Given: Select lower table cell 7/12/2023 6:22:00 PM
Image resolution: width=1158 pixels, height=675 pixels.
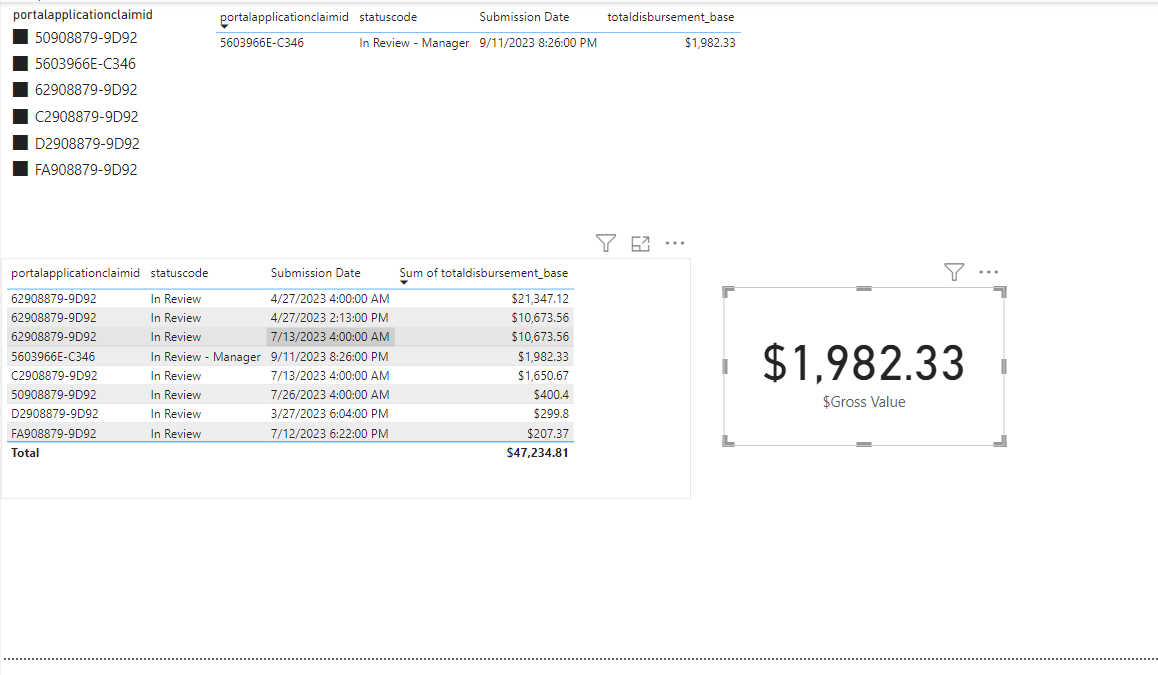Looking at the screenshot, I should coord(329,434).
